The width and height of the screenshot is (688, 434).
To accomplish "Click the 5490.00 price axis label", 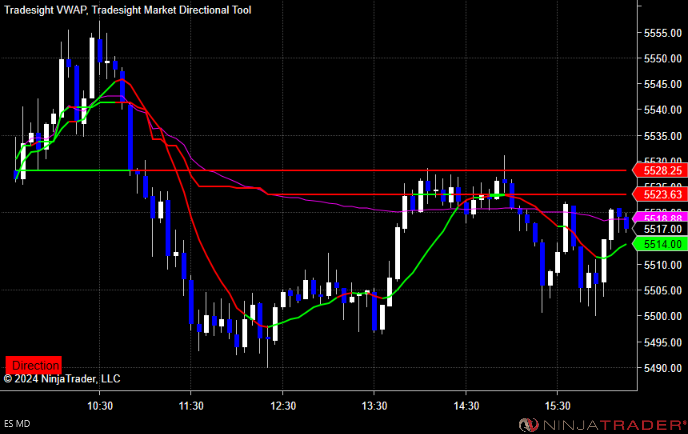I will [x=663, y=368].
